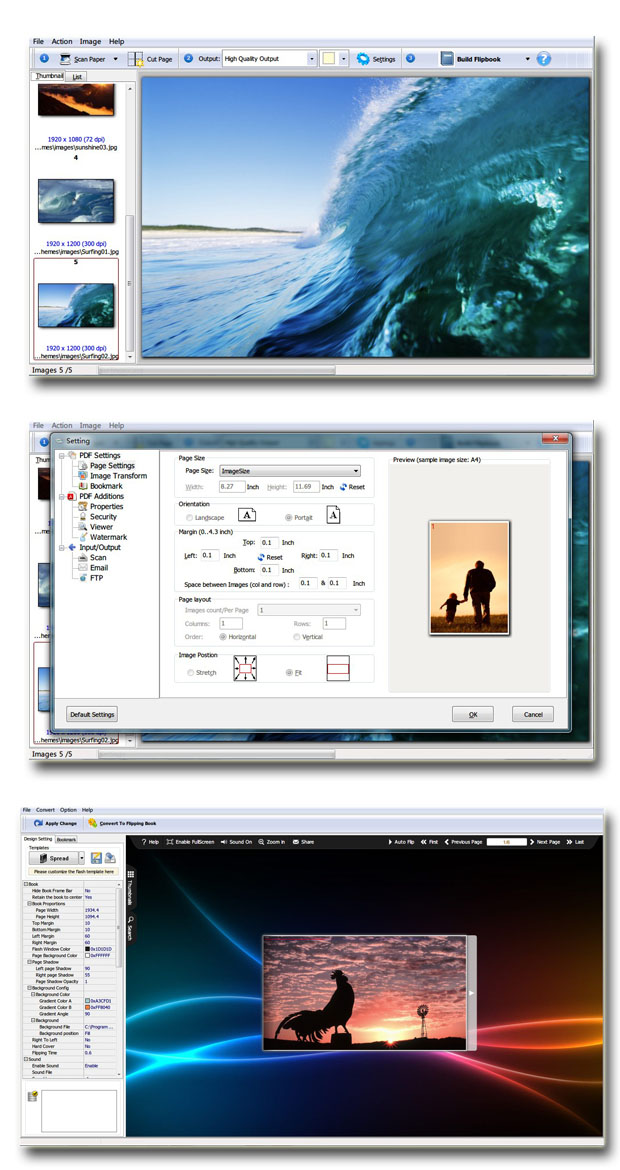Click the Default Settings button
Image resolution: width=620 pixels, height=1170 pixels.
pos(92,714)
